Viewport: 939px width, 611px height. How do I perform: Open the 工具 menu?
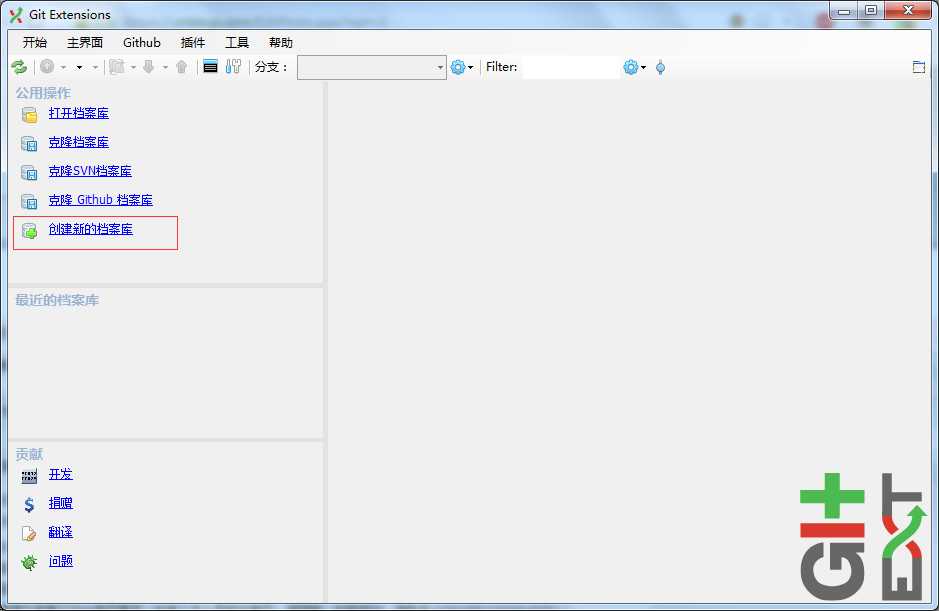[237, 43]
